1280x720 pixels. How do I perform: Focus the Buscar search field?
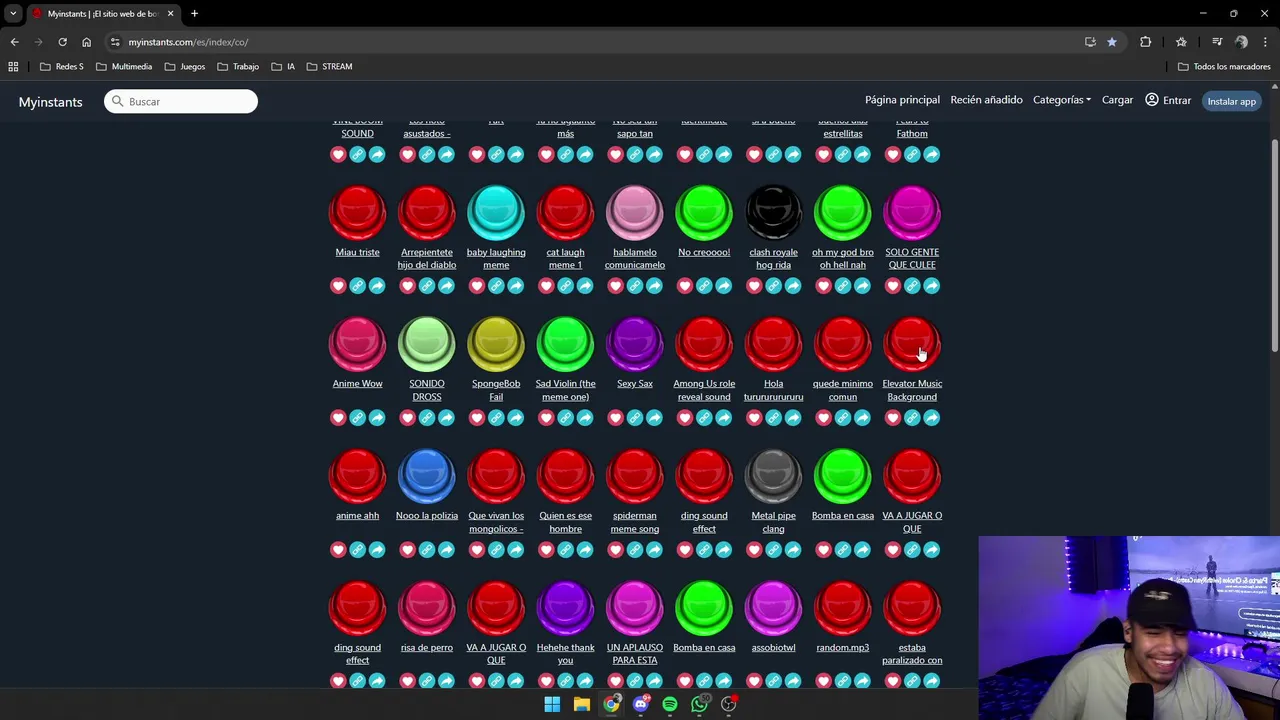(x=181, y=101)
